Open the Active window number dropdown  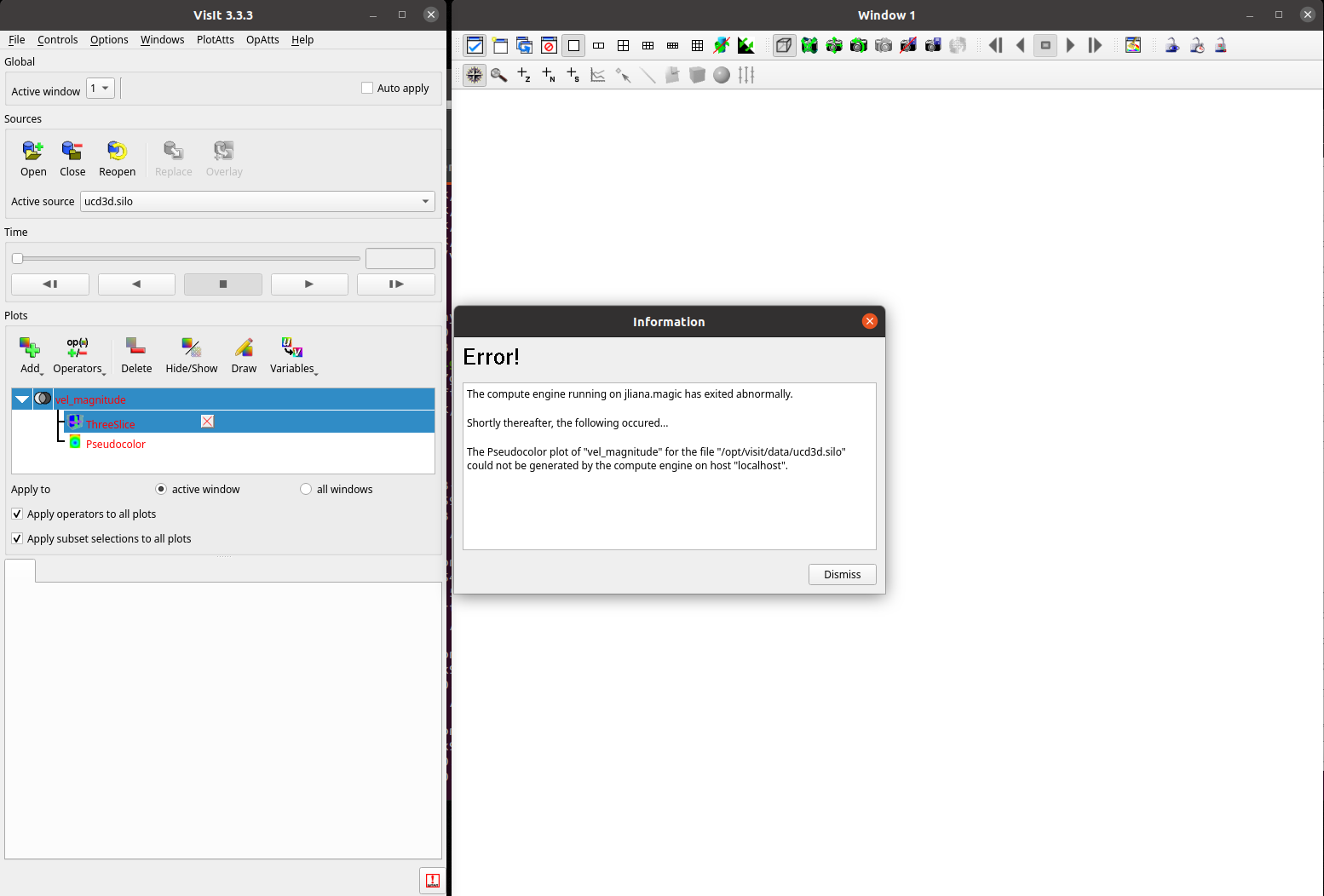[x=101, y=88]
